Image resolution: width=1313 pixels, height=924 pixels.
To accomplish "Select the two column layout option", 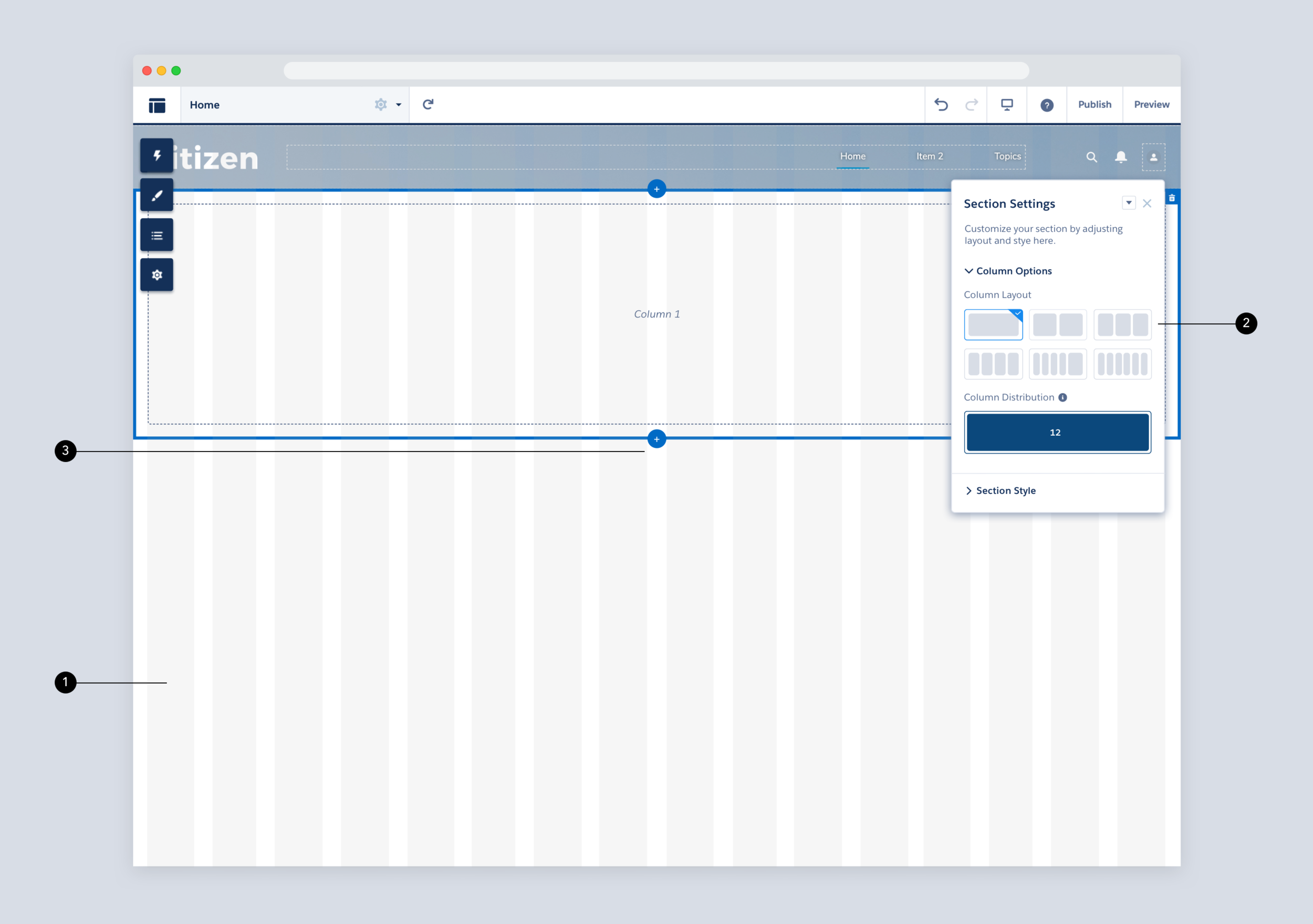I will pyautogui.click(x=1057, y=325).
